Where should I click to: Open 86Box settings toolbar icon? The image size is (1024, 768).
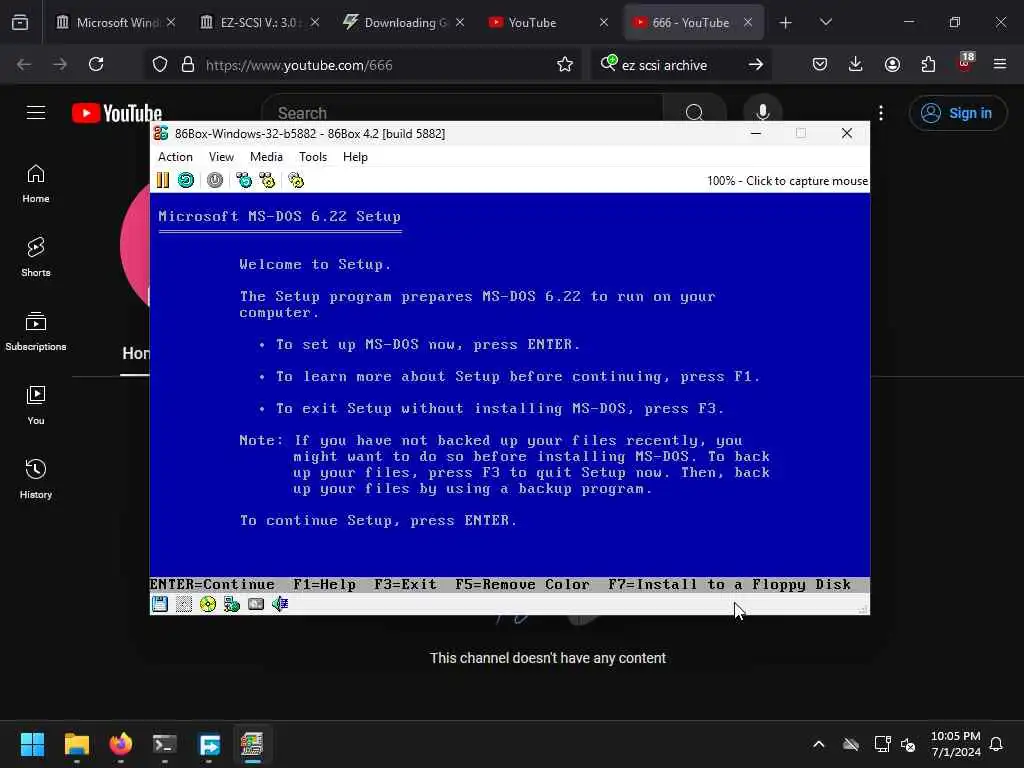296,180
